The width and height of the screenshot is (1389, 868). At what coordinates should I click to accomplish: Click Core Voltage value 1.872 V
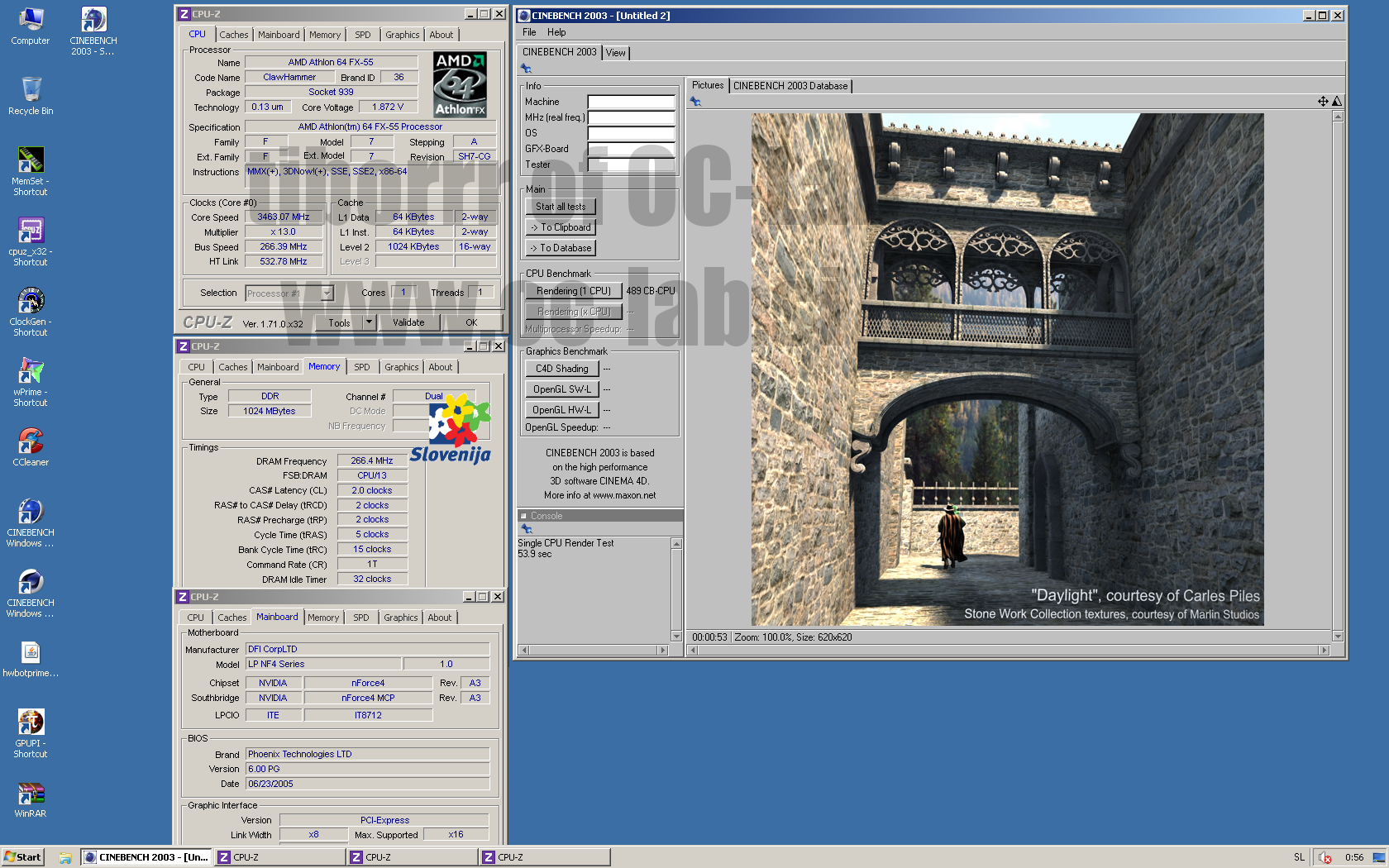tap(388, 107)
